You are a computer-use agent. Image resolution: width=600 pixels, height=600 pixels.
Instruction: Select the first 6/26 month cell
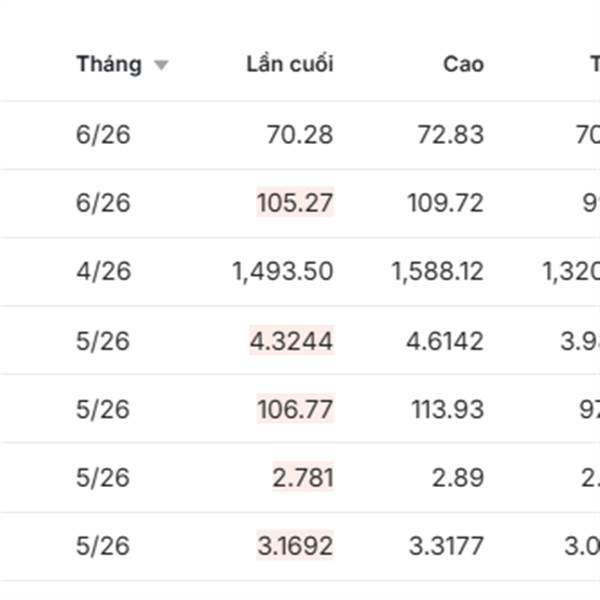click(x=103, y=135)
